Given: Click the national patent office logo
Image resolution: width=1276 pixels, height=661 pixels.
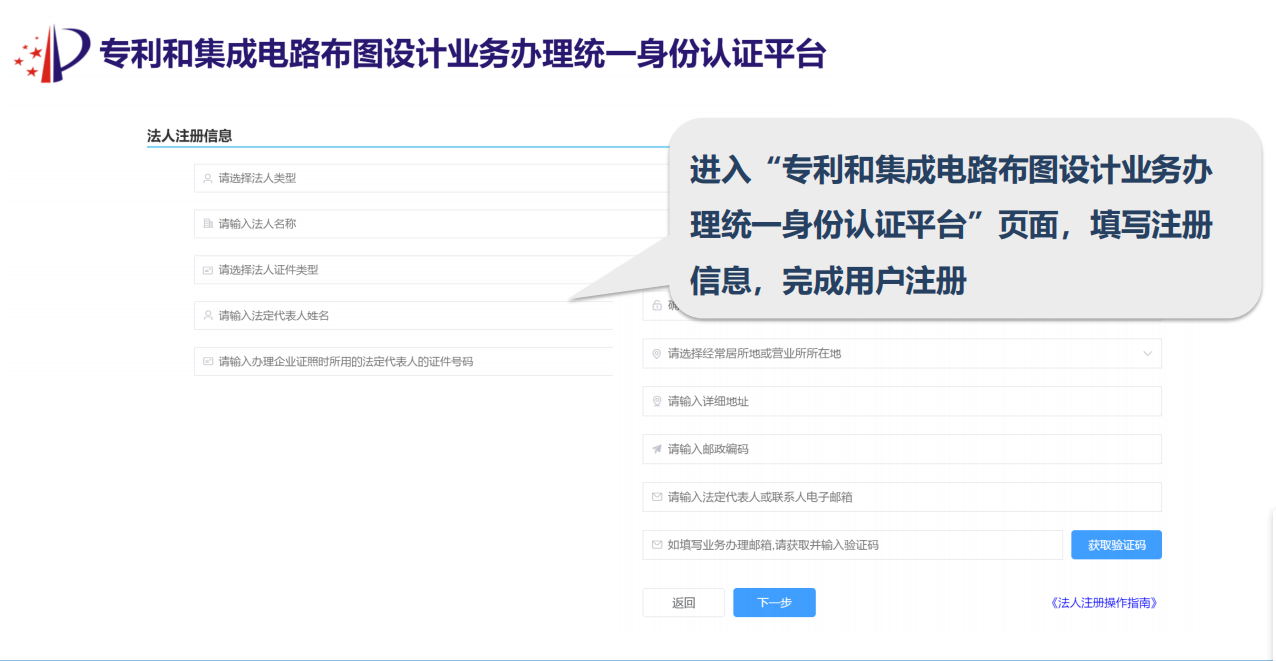Looking at the screenshot, I should coord(52,54).
